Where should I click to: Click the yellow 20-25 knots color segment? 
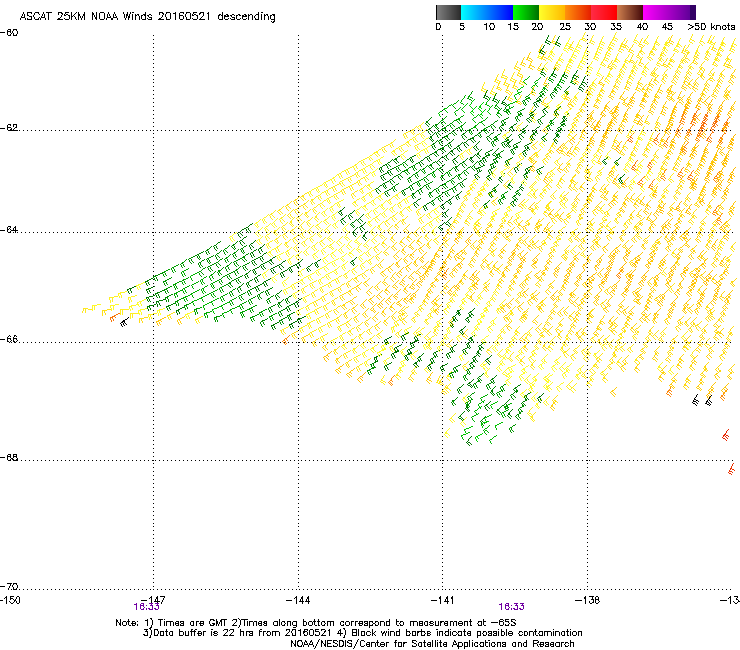pyautogui.click(x=552, y=12)
